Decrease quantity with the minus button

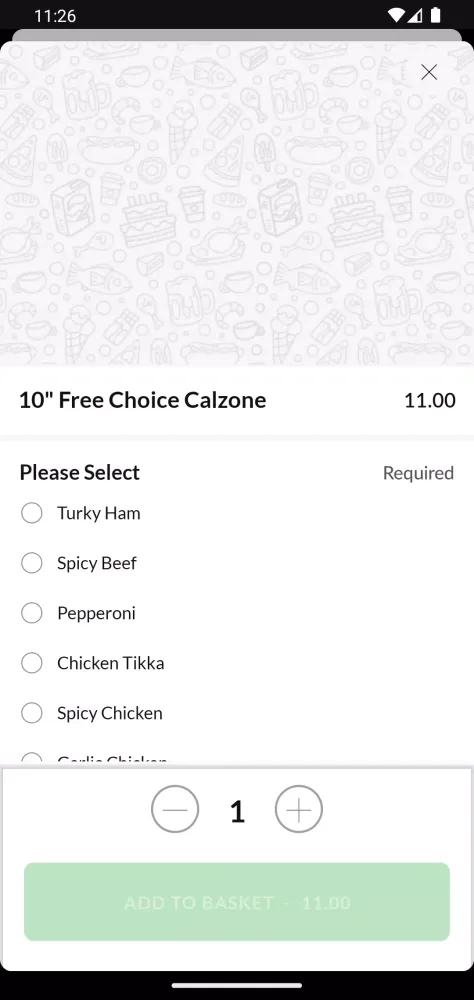[x=175, y=809]
